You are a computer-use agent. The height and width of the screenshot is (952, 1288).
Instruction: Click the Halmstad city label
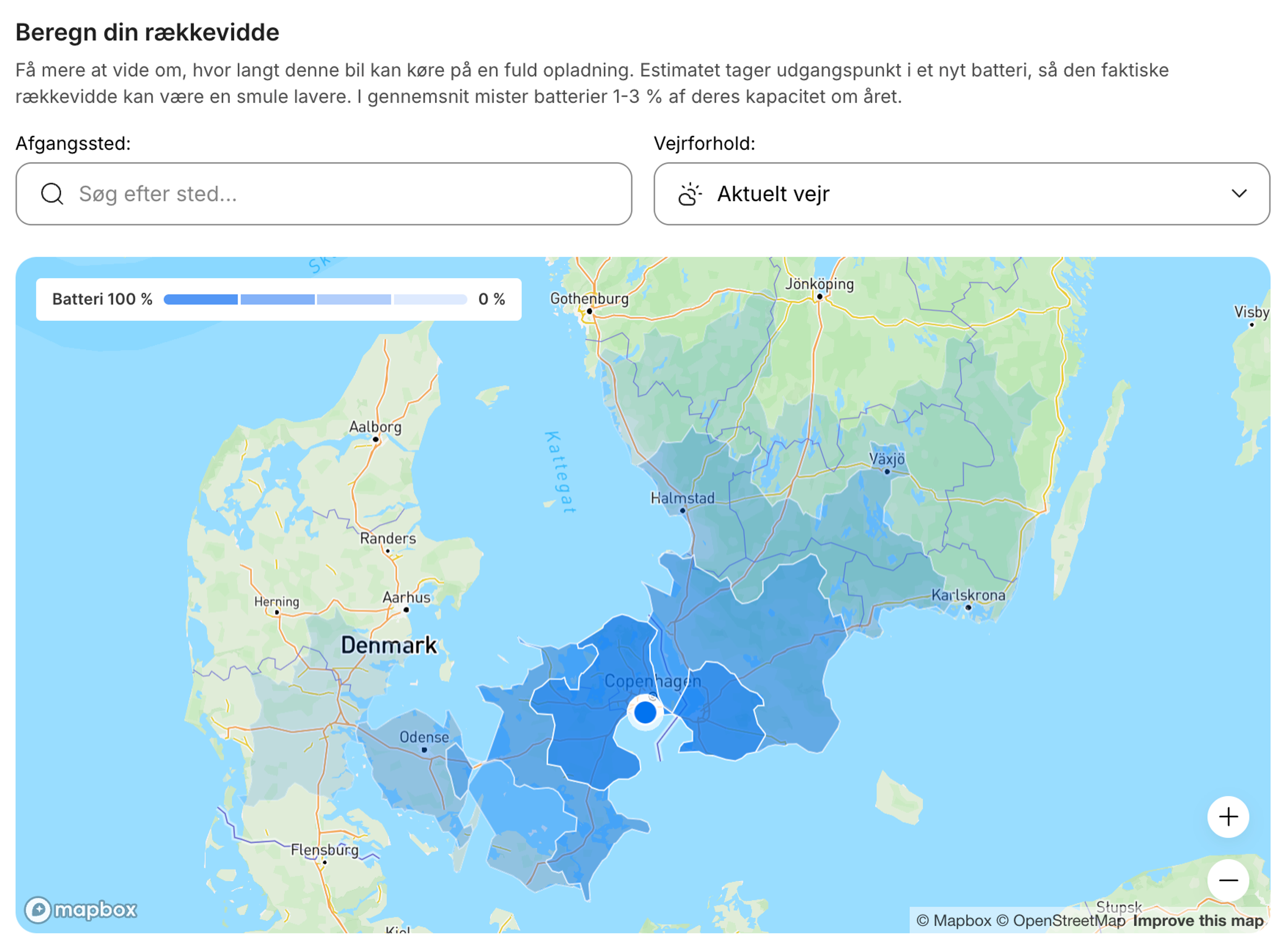click(682, 498)
